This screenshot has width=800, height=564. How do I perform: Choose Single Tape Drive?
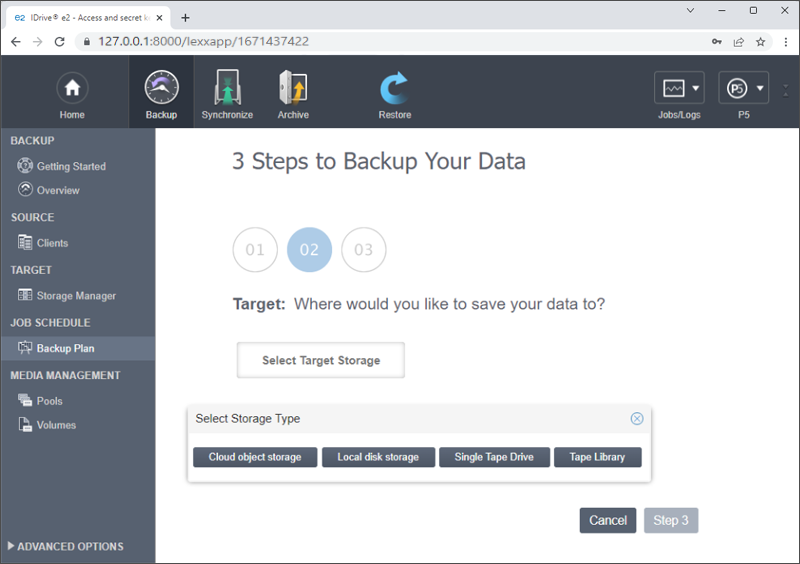point(494,457)
